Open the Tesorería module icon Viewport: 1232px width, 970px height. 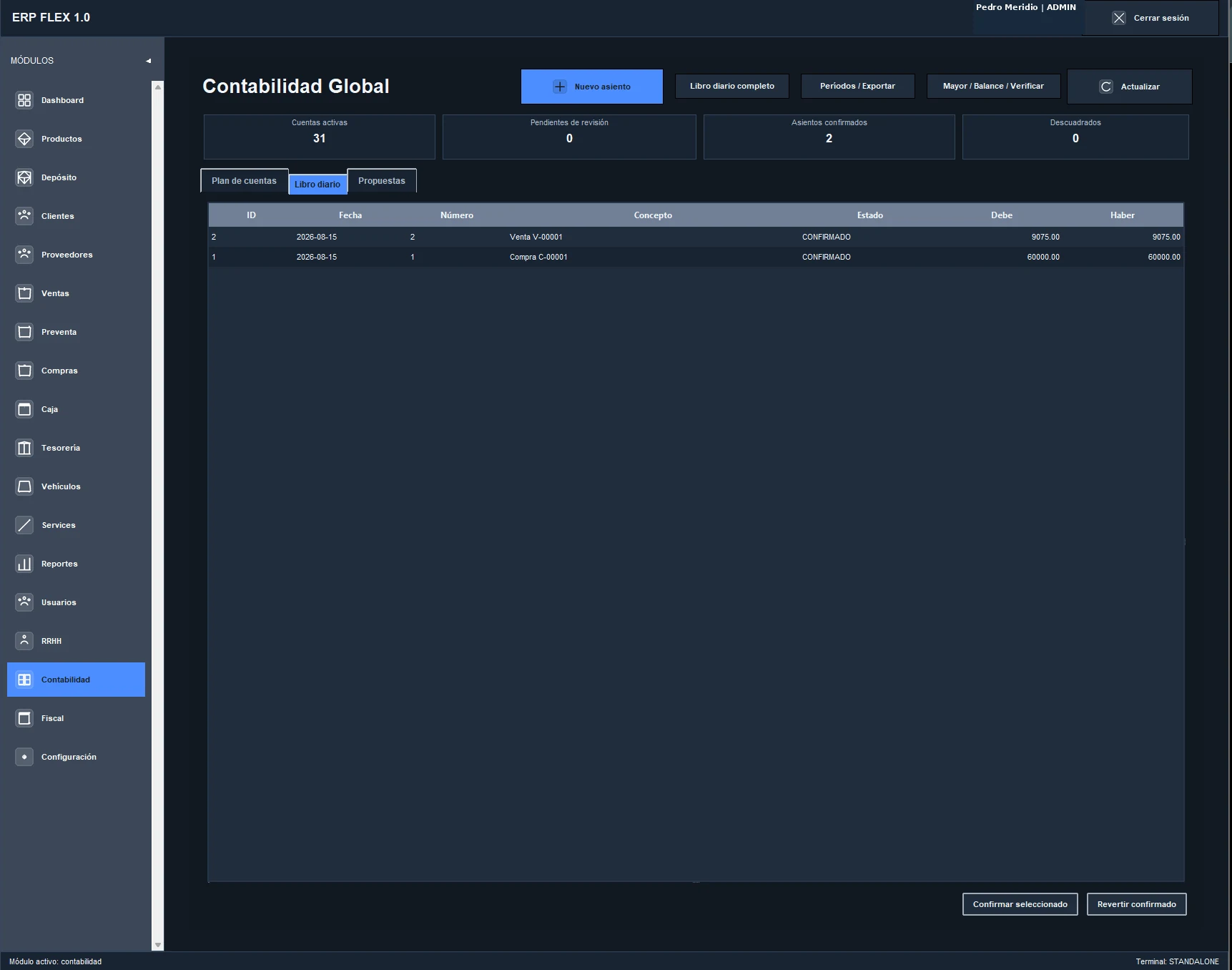(24, 448)
